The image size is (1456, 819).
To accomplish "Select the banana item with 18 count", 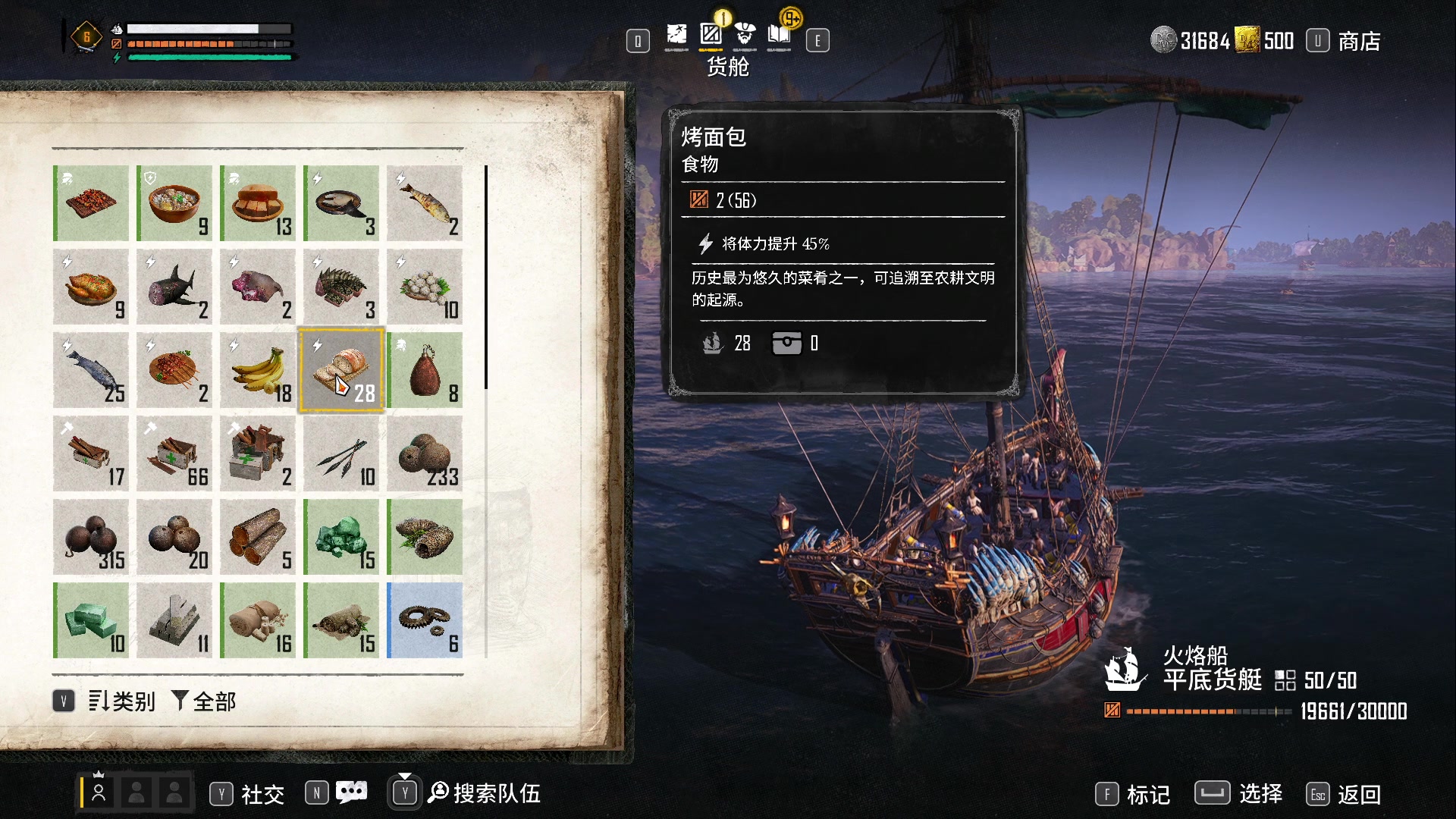I will click(258, 370).
